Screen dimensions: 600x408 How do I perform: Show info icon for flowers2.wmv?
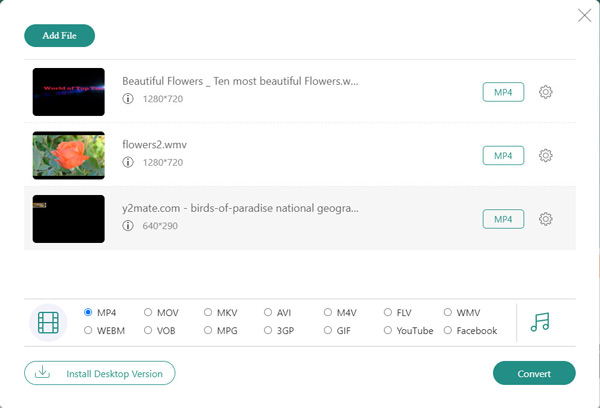[128, 162]
